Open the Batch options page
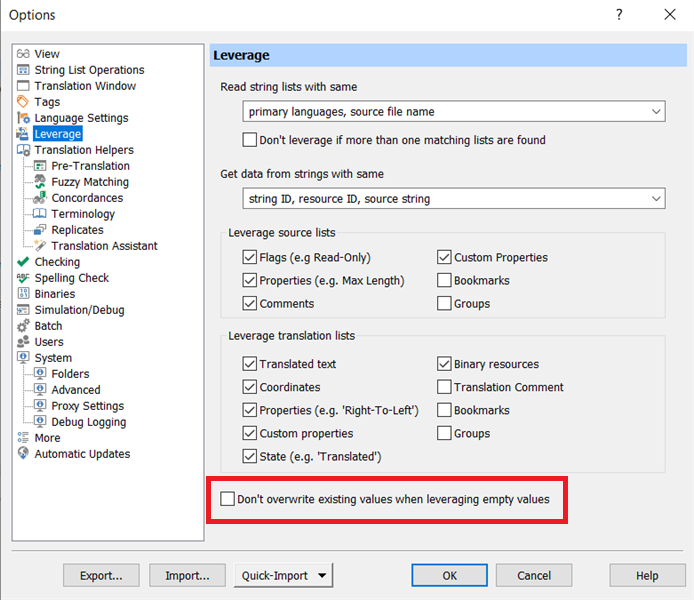 click(48, 326)
